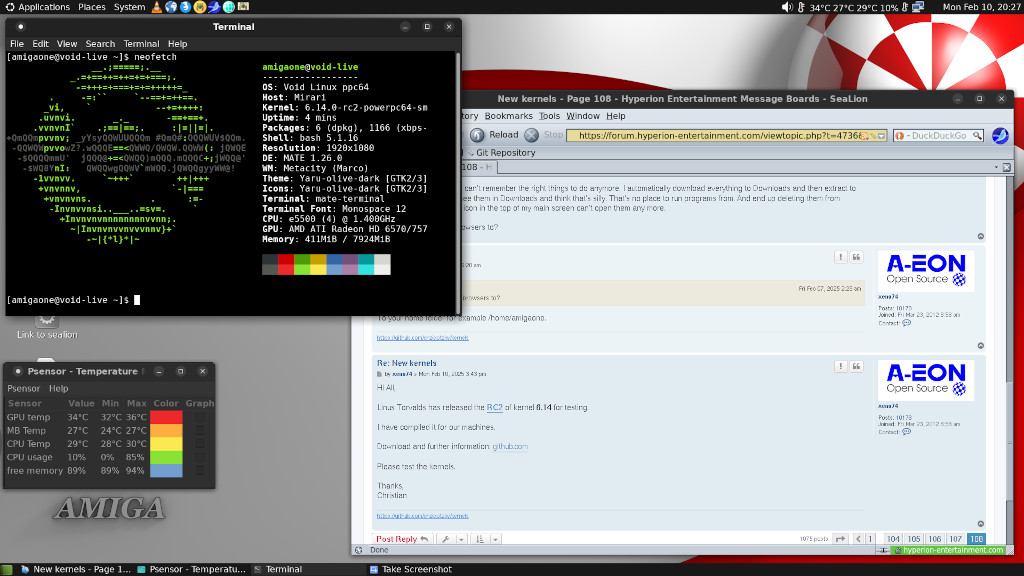Click the quote icon on the Feb 07 post
This screenshot has width=1024, height=576.
pyautogui.click(x=856, y=257)
